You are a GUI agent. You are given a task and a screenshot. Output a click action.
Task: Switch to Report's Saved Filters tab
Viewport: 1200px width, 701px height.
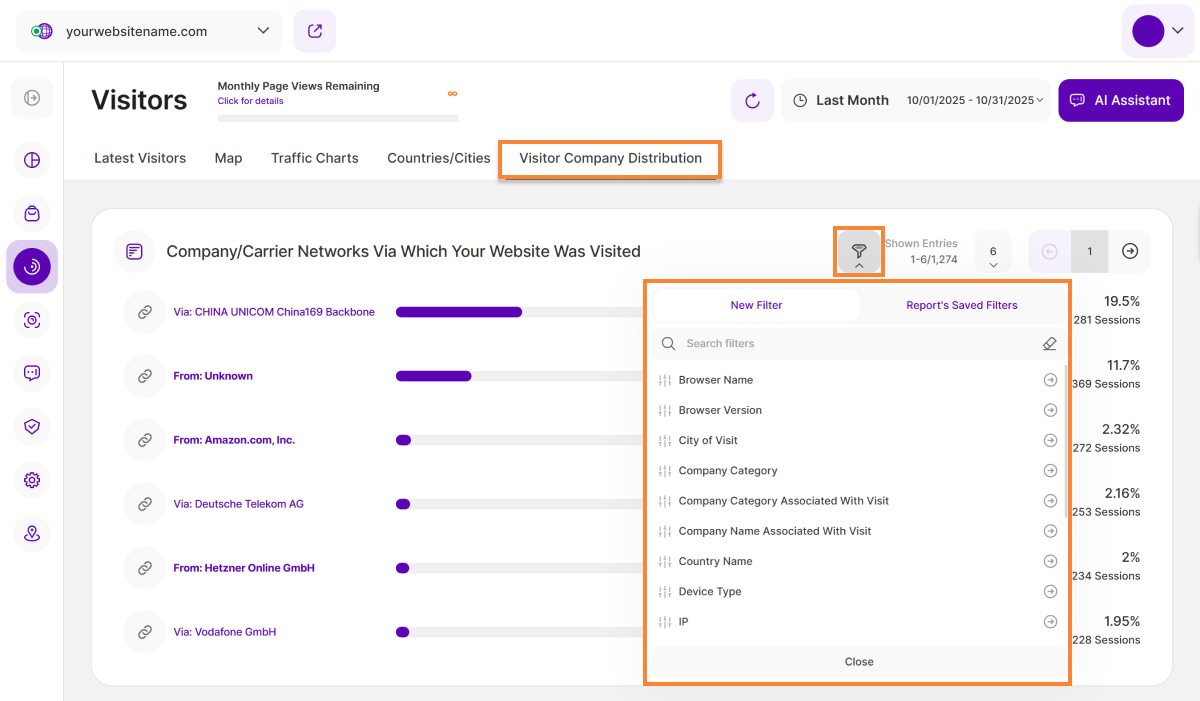click(961, 305)
